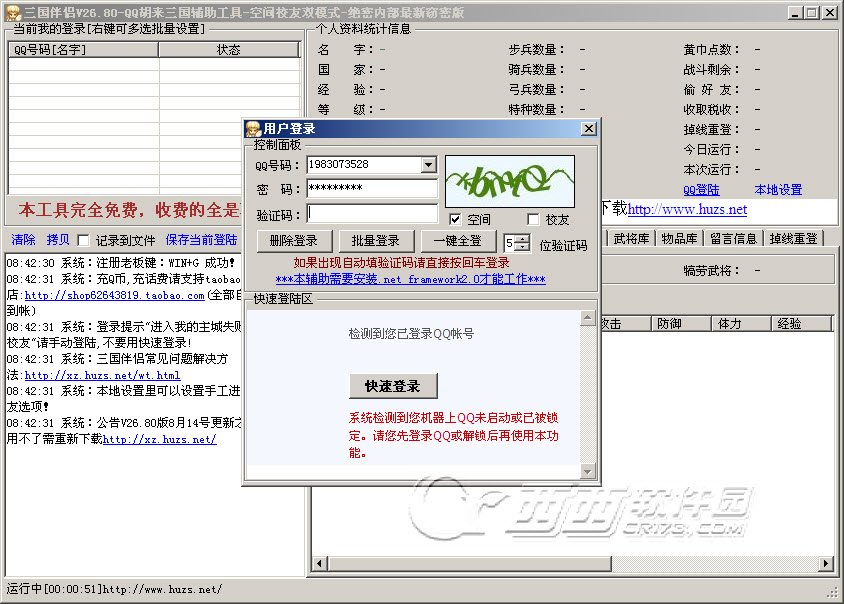Open the .net framework2.0 install link
The height and width of the screenshot is (604, 844).
410,279
